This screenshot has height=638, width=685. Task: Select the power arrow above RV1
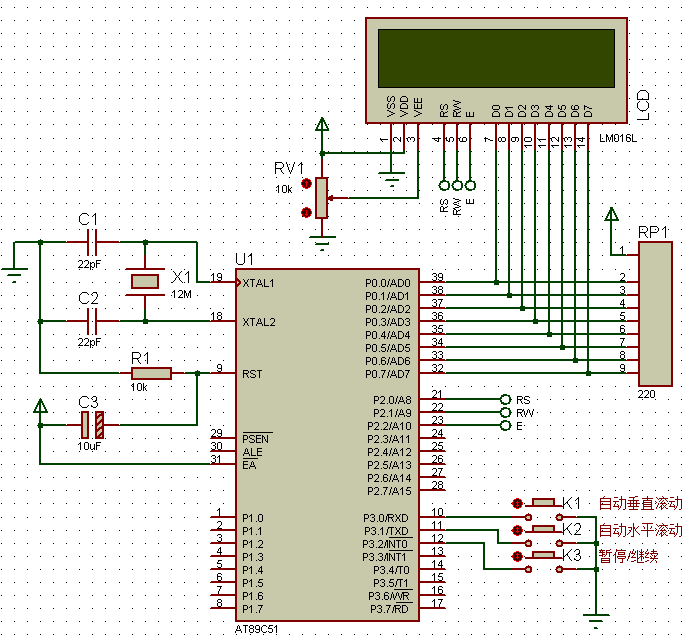[x=322, y=124]
